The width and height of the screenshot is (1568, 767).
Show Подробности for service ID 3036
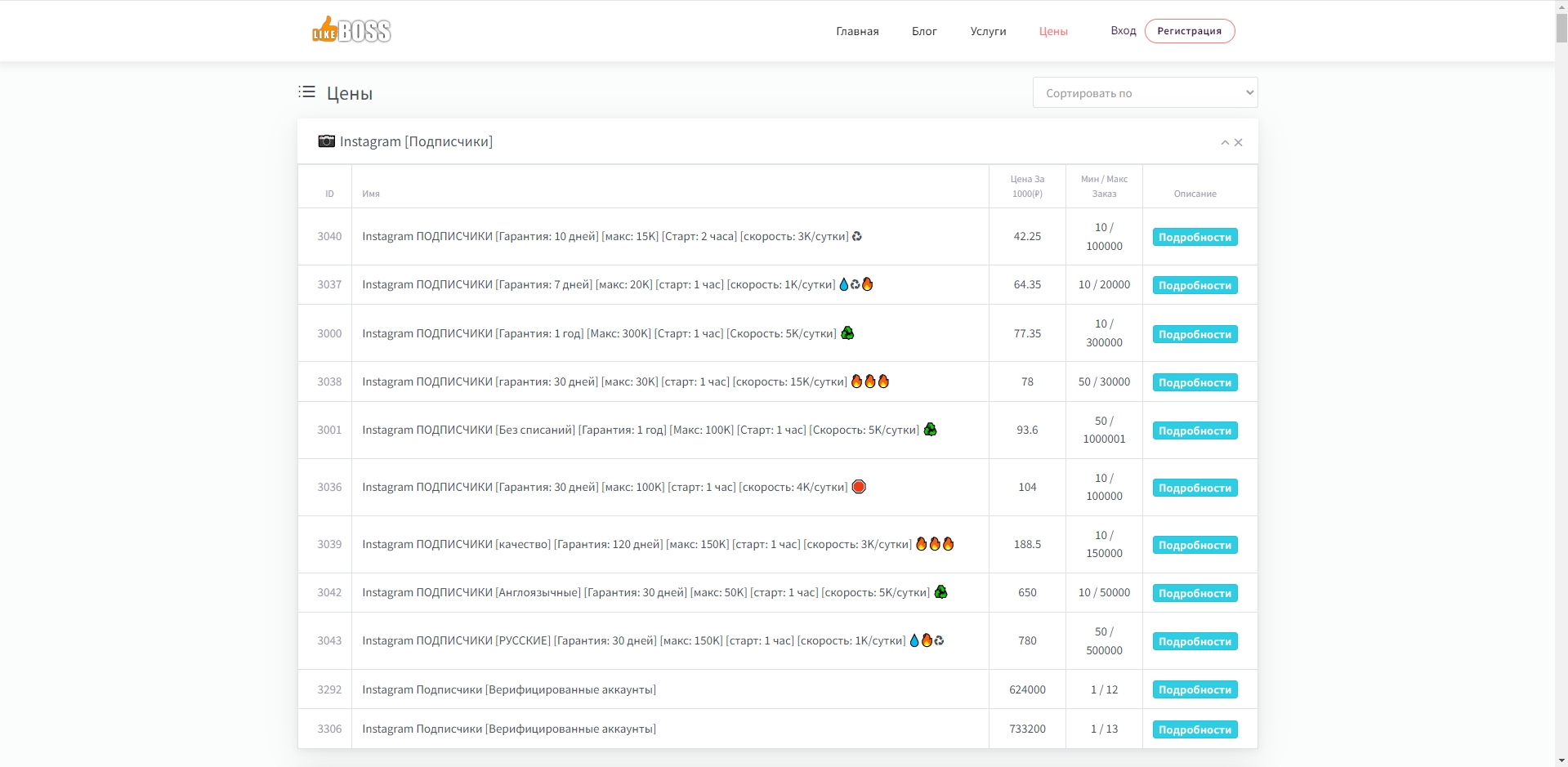[x=1195, y=488]
